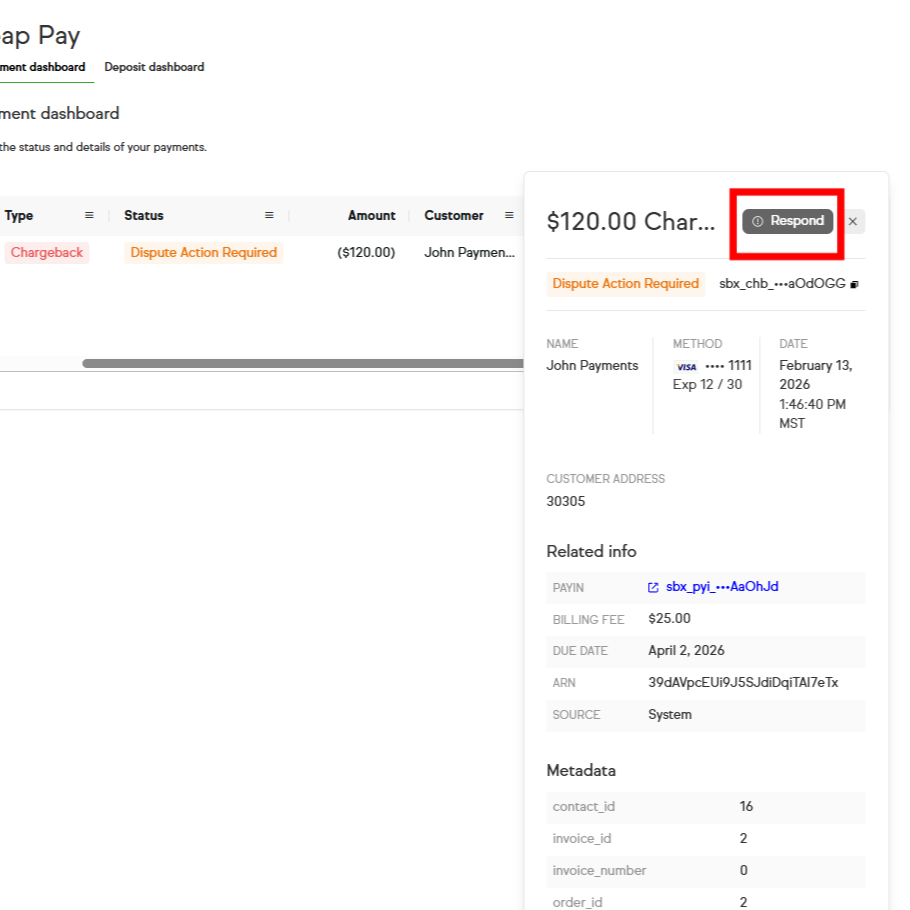Open the Customer column menu icon

[509, 216]
